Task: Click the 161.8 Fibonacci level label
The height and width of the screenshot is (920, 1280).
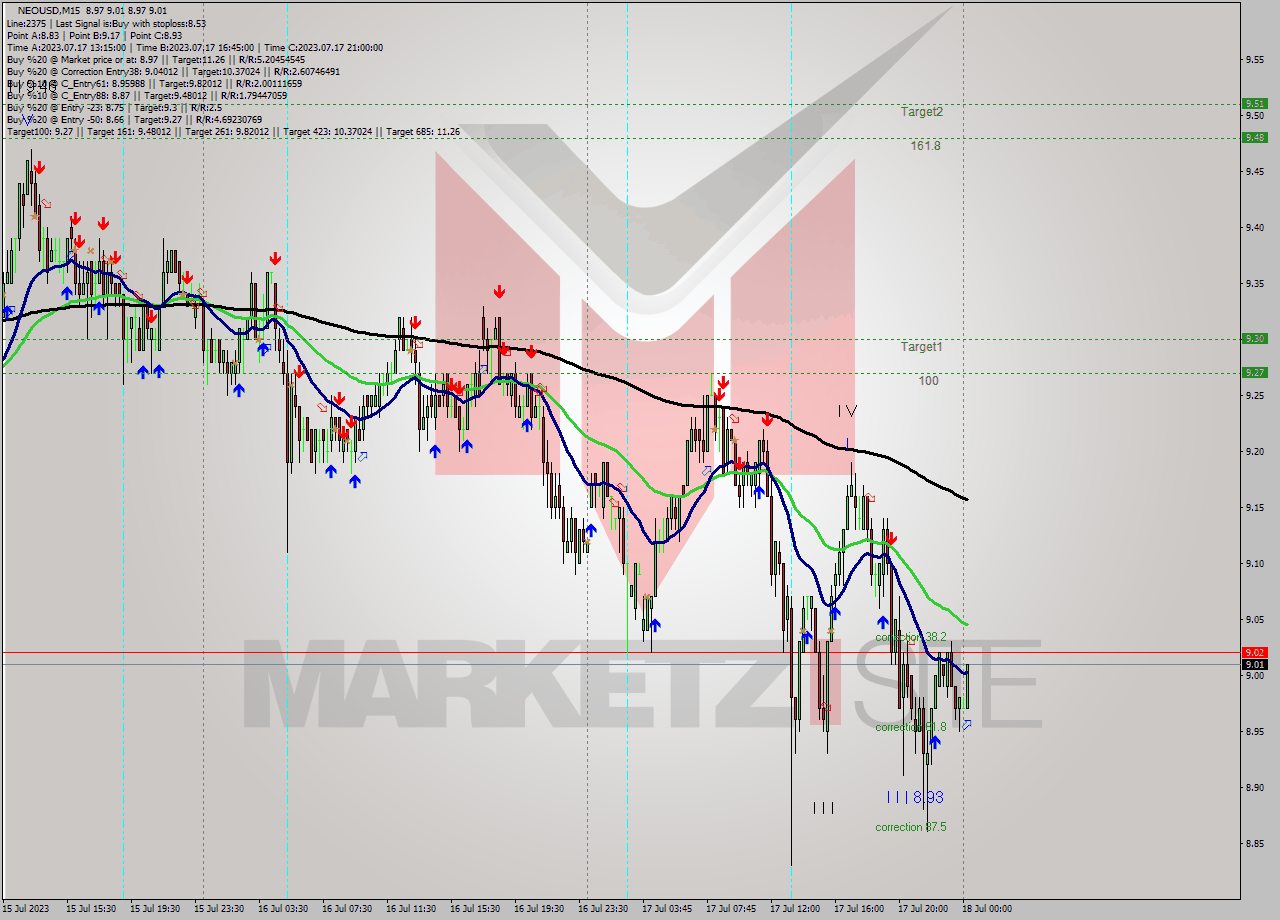Action: tap(925, 146)
